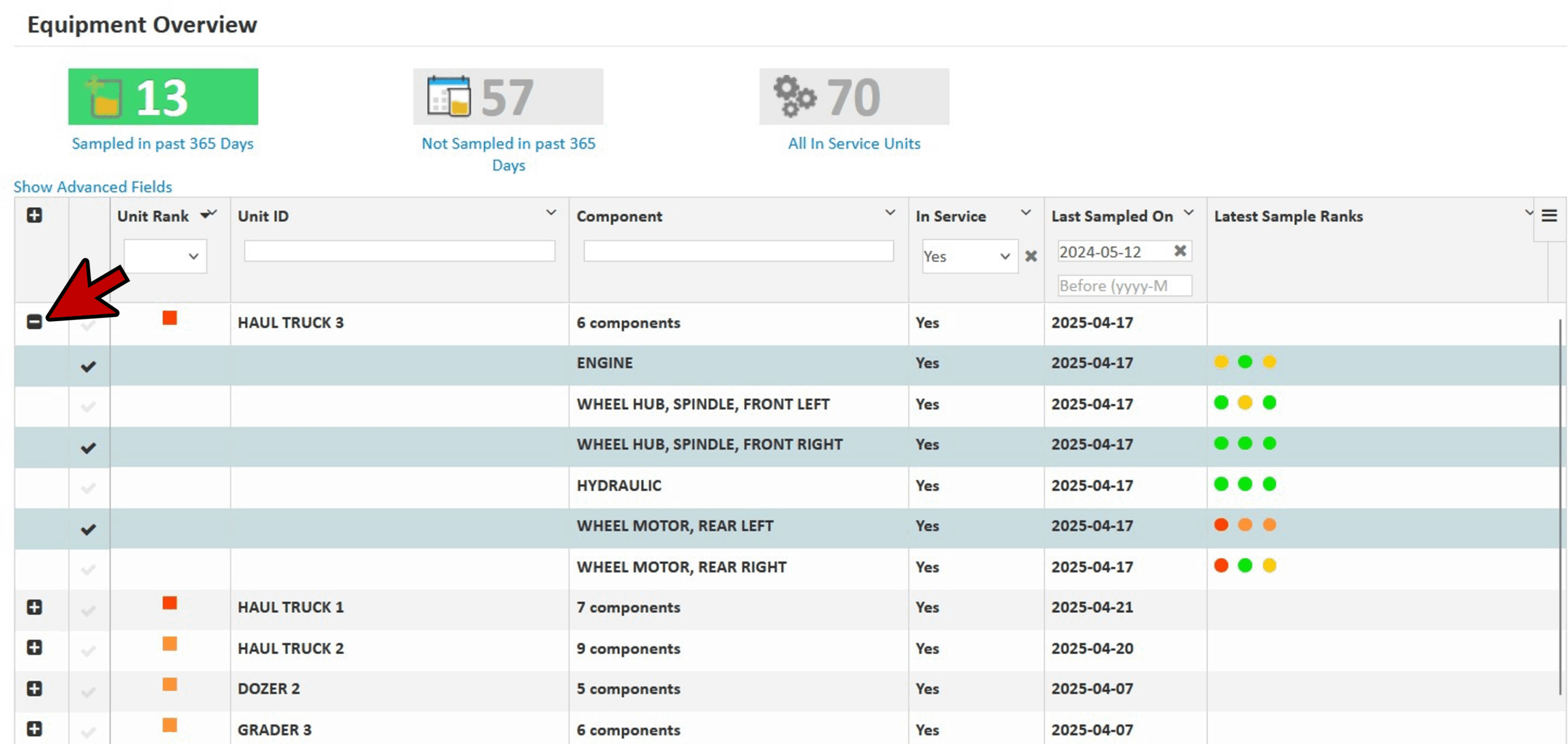Click Show Advanced Fields link

[92, 186]
